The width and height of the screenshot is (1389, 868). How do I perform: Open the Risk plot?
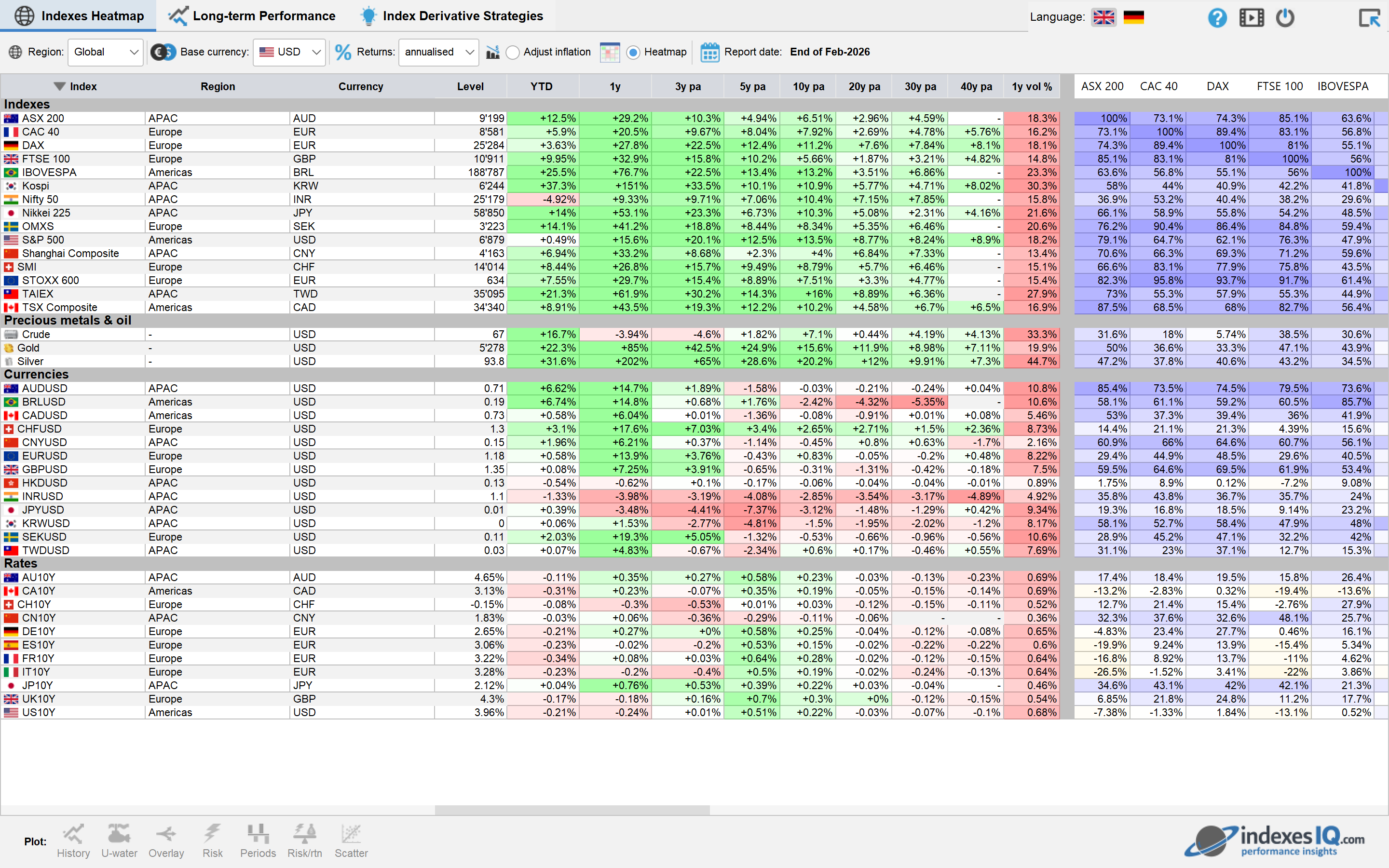point(212,841)
